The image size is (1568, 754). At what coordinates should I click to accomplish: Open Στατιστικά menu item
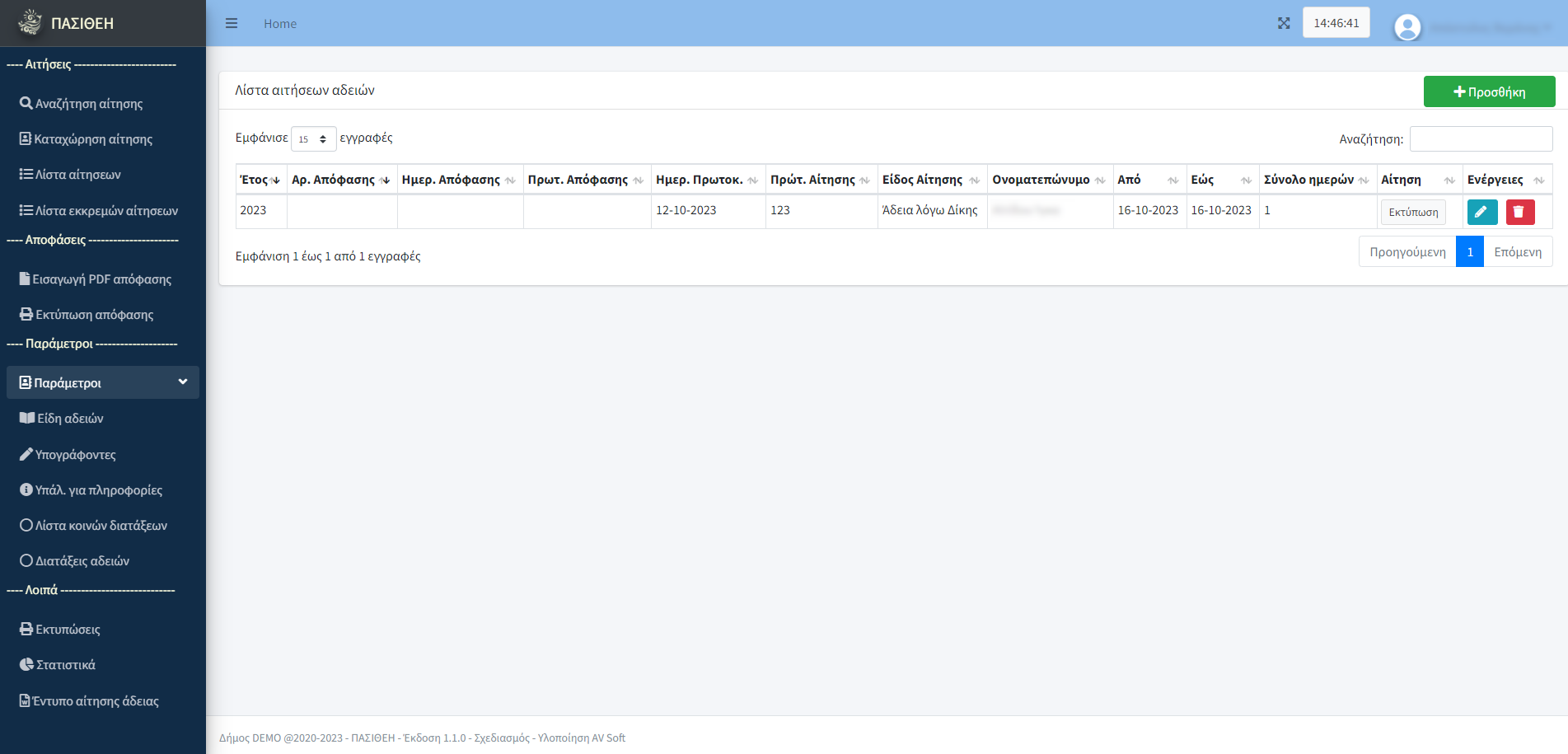click(x=103, y=664)
